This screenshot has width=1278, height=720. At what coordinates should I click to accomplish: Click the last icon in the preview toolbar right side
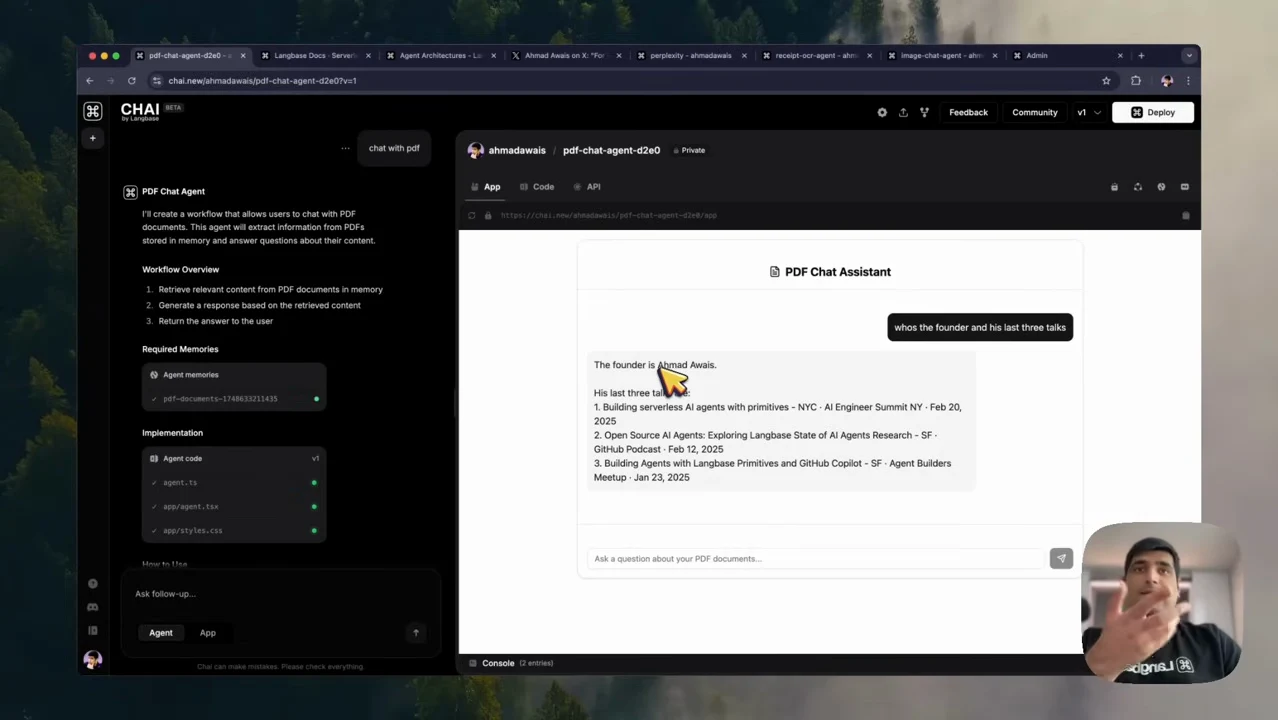click(x=1185, y=187)
